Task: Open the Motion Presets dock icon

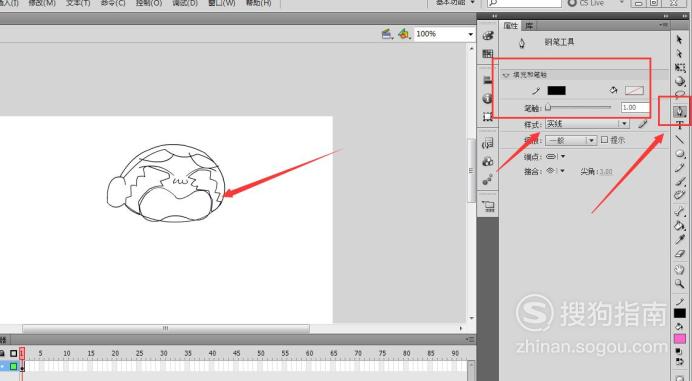Action: (x=488, y=179)
